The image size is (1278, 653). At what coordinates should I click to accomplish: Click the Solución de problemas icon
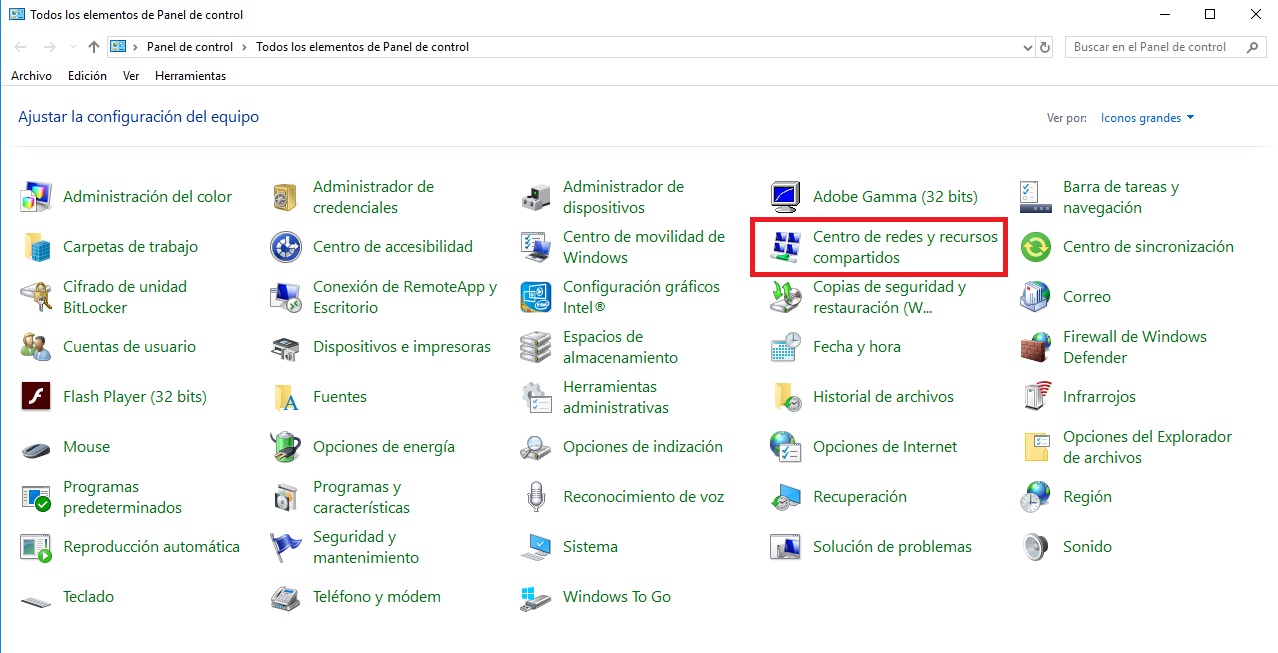click(x=786, y=547)
